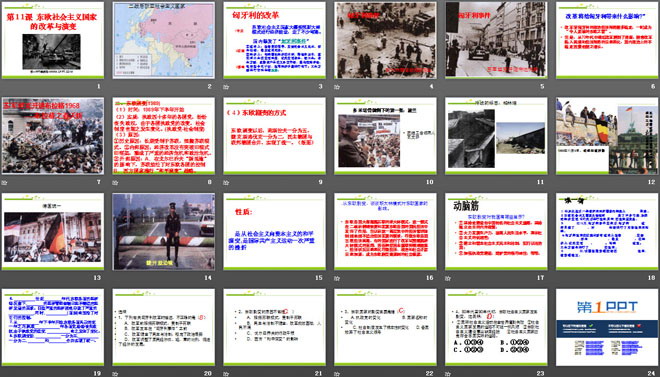This screenshot has height=377, width=660.
Task: Select slide 9 titled 东欧剧变的方式
Action: click(x=274, y=136)
